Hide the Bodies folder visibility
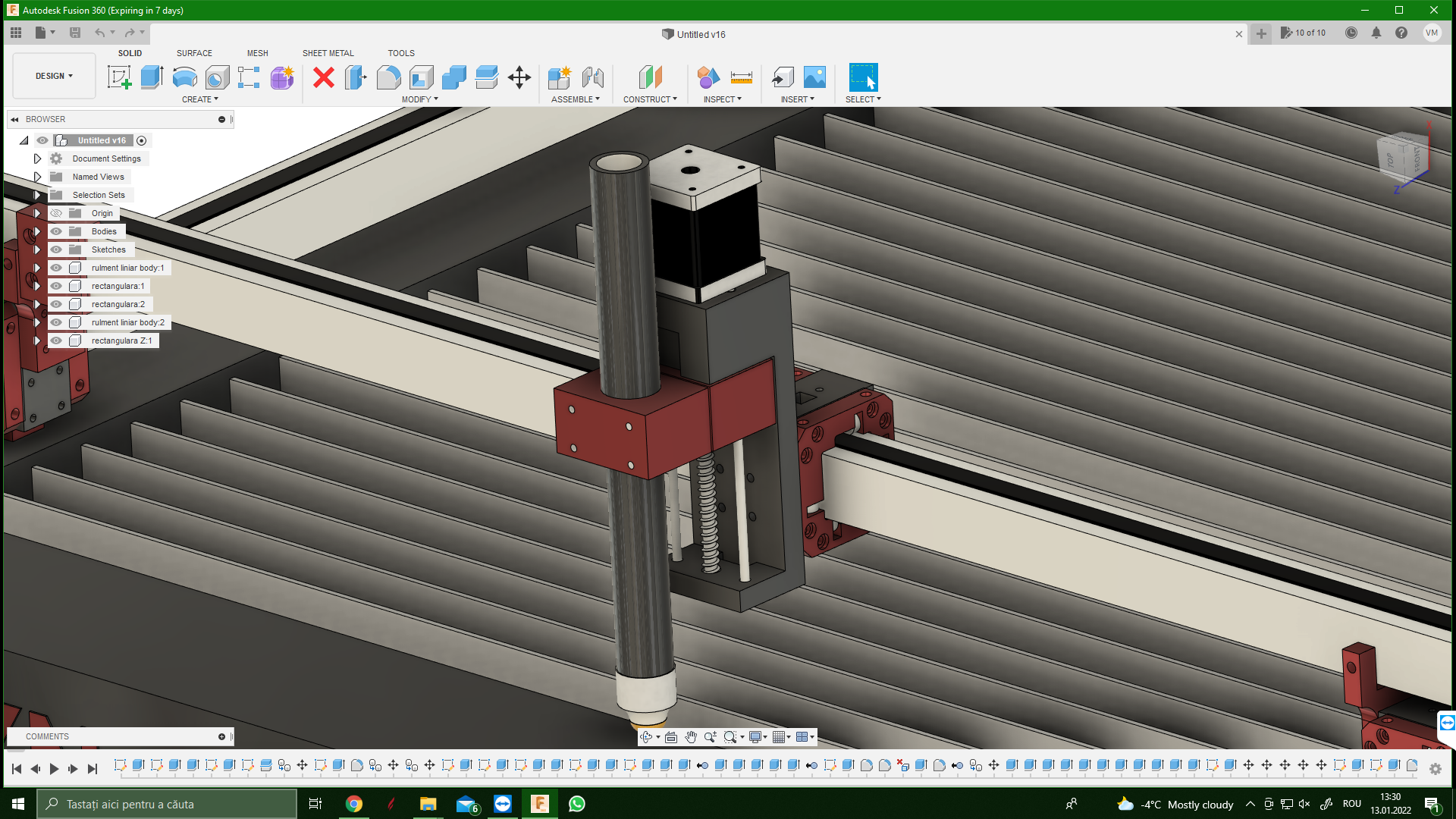The image size is (1456, 819). pyautogui.click(x=56, y=231)
